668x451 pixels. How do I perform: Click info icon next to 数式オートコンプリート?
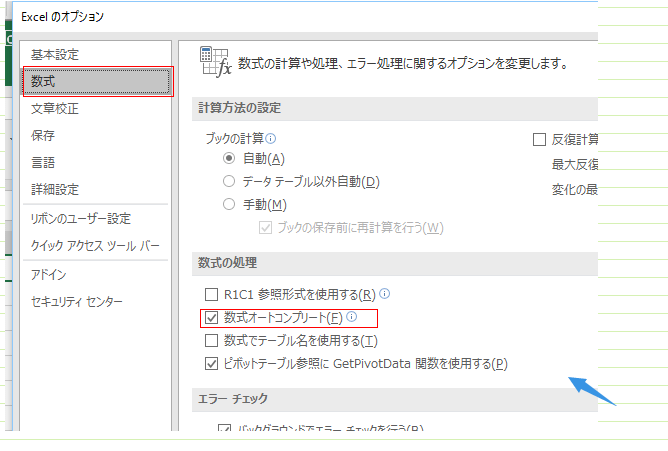pyautogui.click(x=351, y=316)
